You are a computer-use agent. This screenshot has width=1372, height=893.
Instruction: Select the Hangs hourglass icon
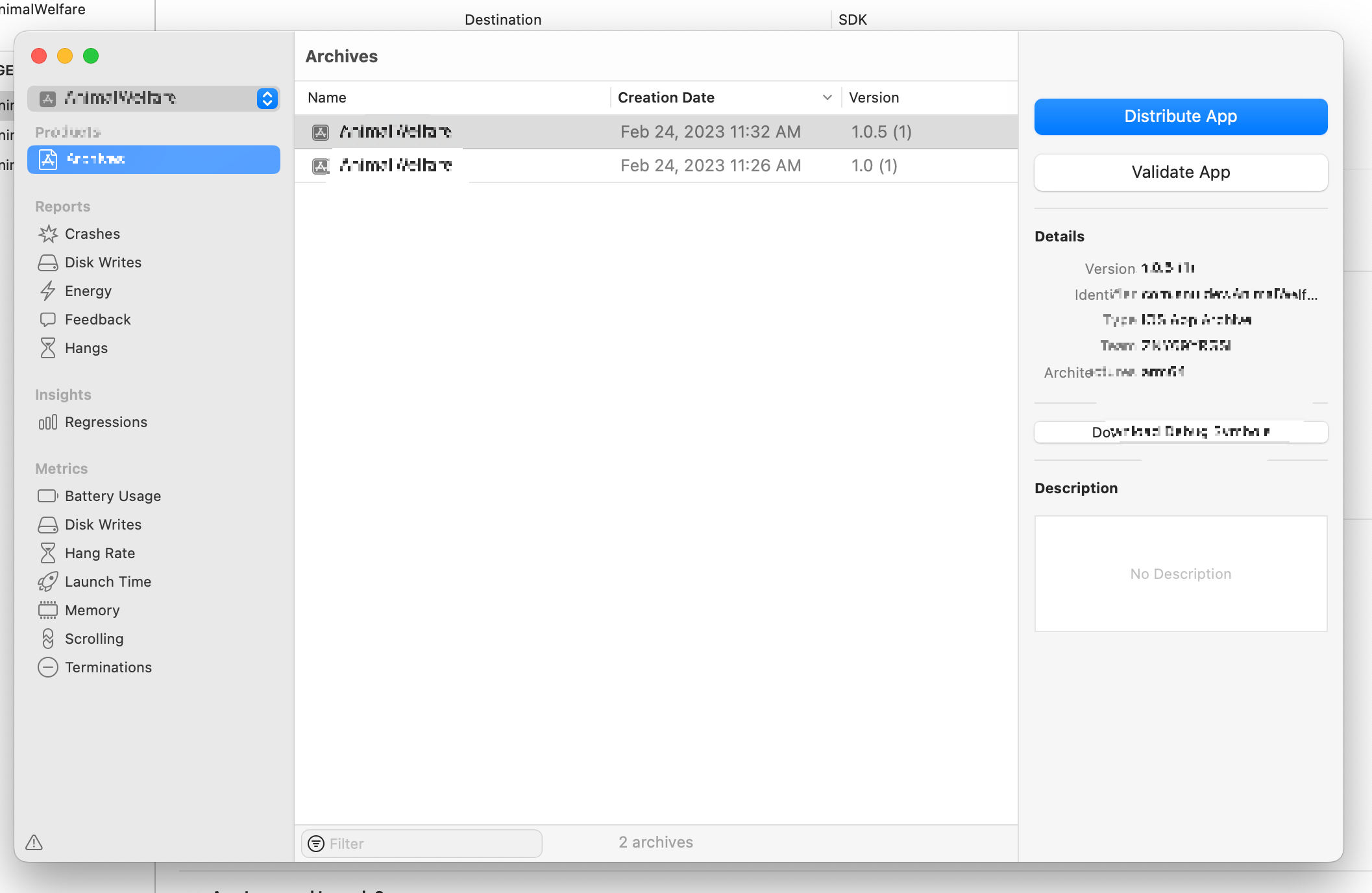pyautogui.click(x=47, y=348)
